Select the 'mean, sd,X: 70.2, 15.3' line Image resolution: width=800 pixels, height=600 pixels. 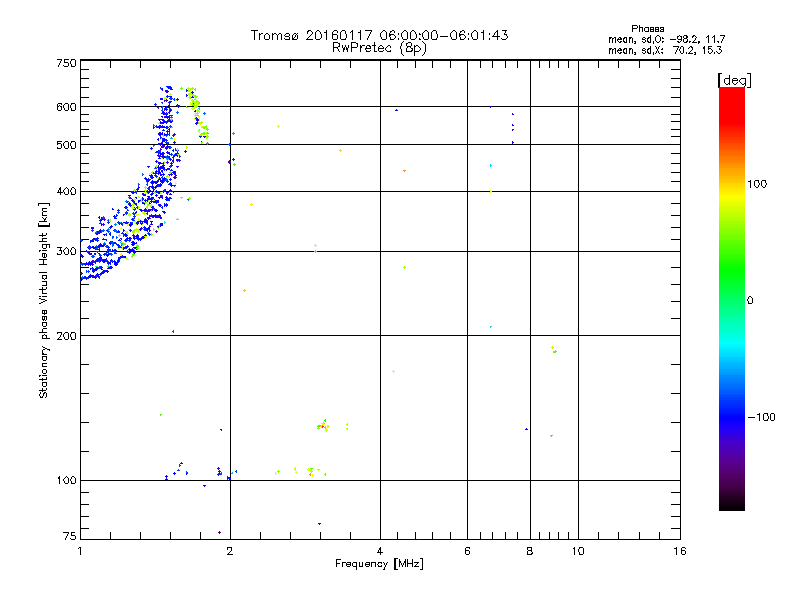665,50
